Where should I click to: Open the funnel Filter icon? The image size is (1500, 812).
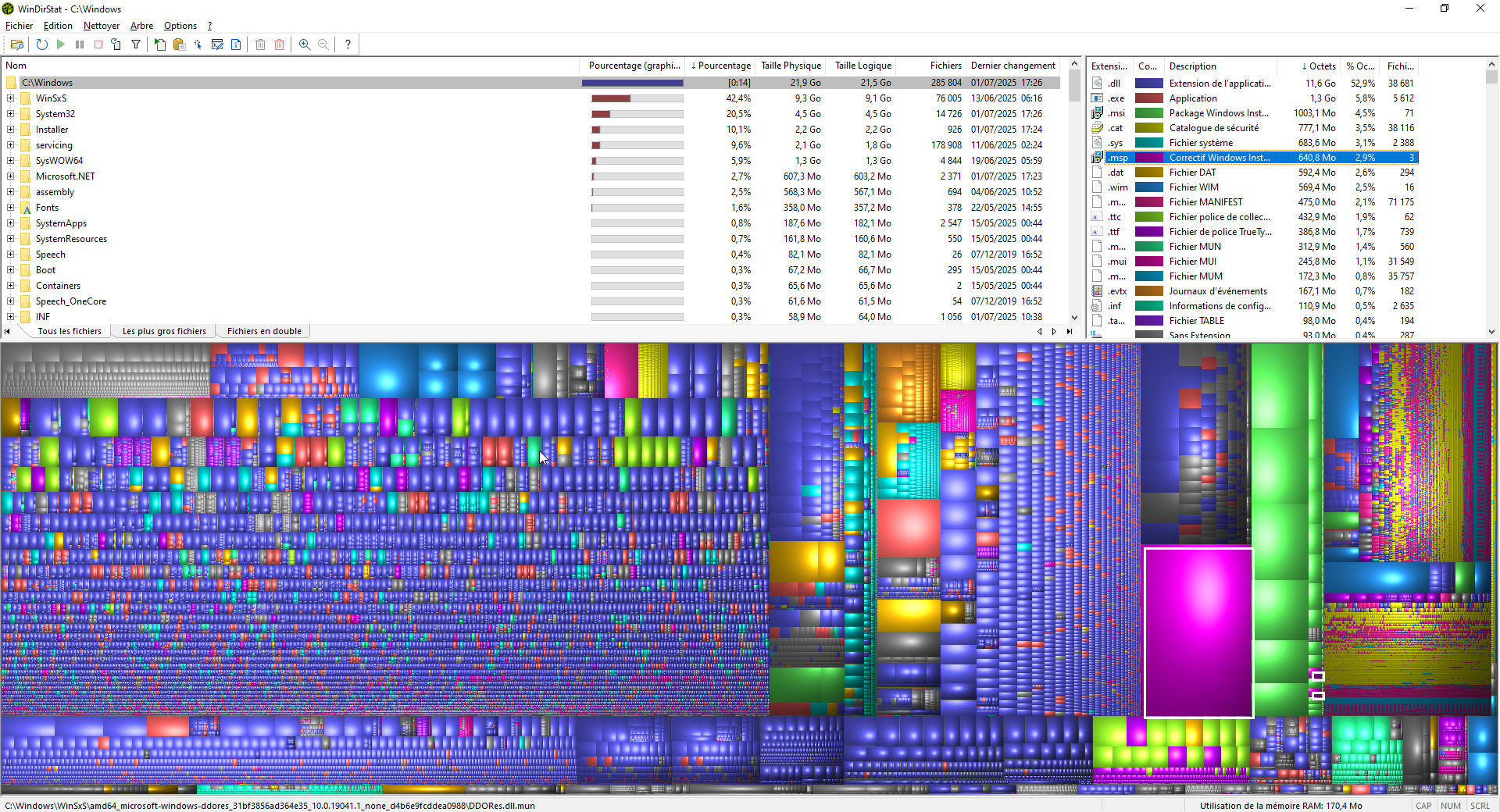pyautogui.click(x=136, y=45)
